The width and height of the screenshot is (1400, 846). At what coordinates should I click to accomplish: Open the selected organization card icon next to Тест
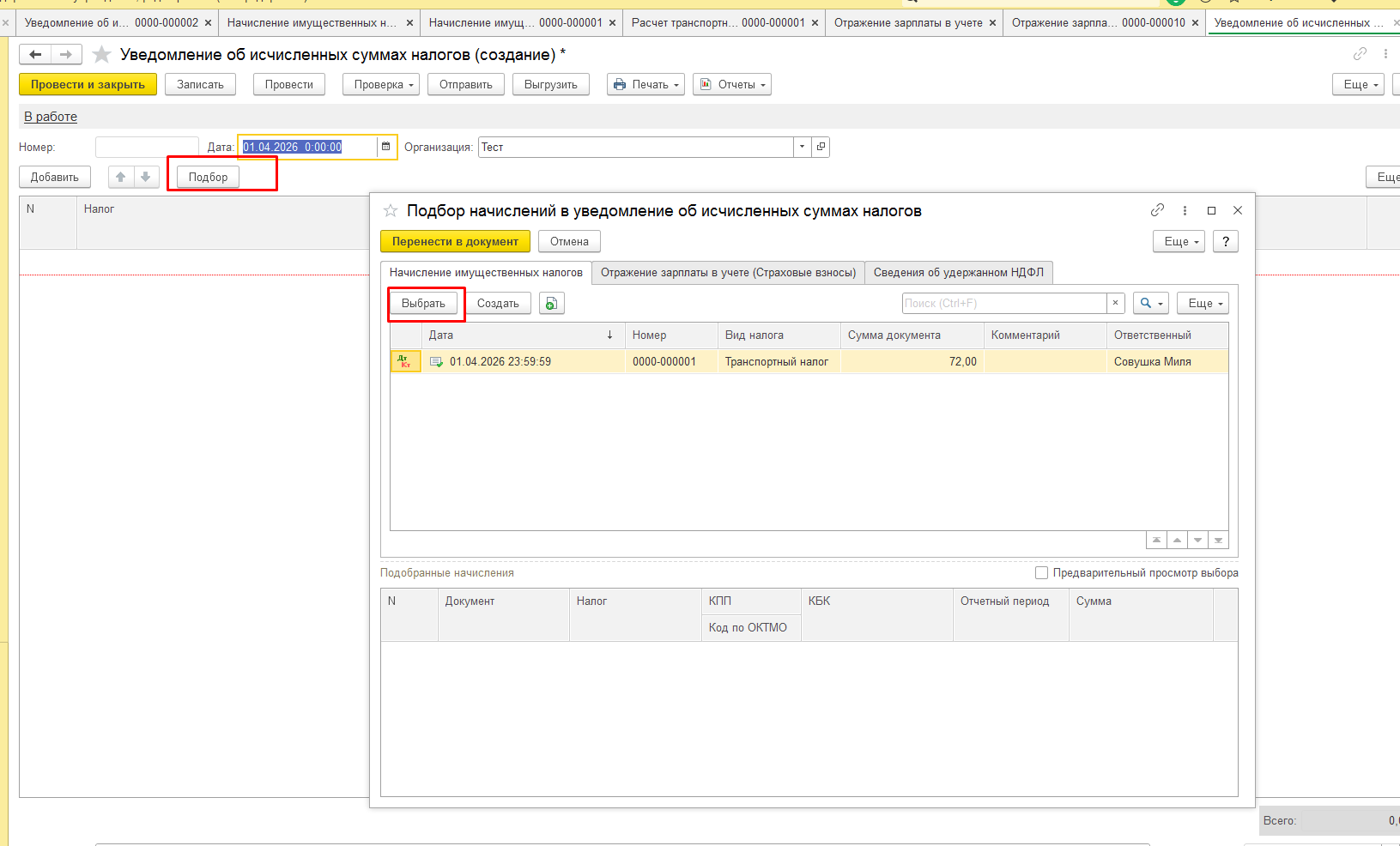(x=821, y=147)
